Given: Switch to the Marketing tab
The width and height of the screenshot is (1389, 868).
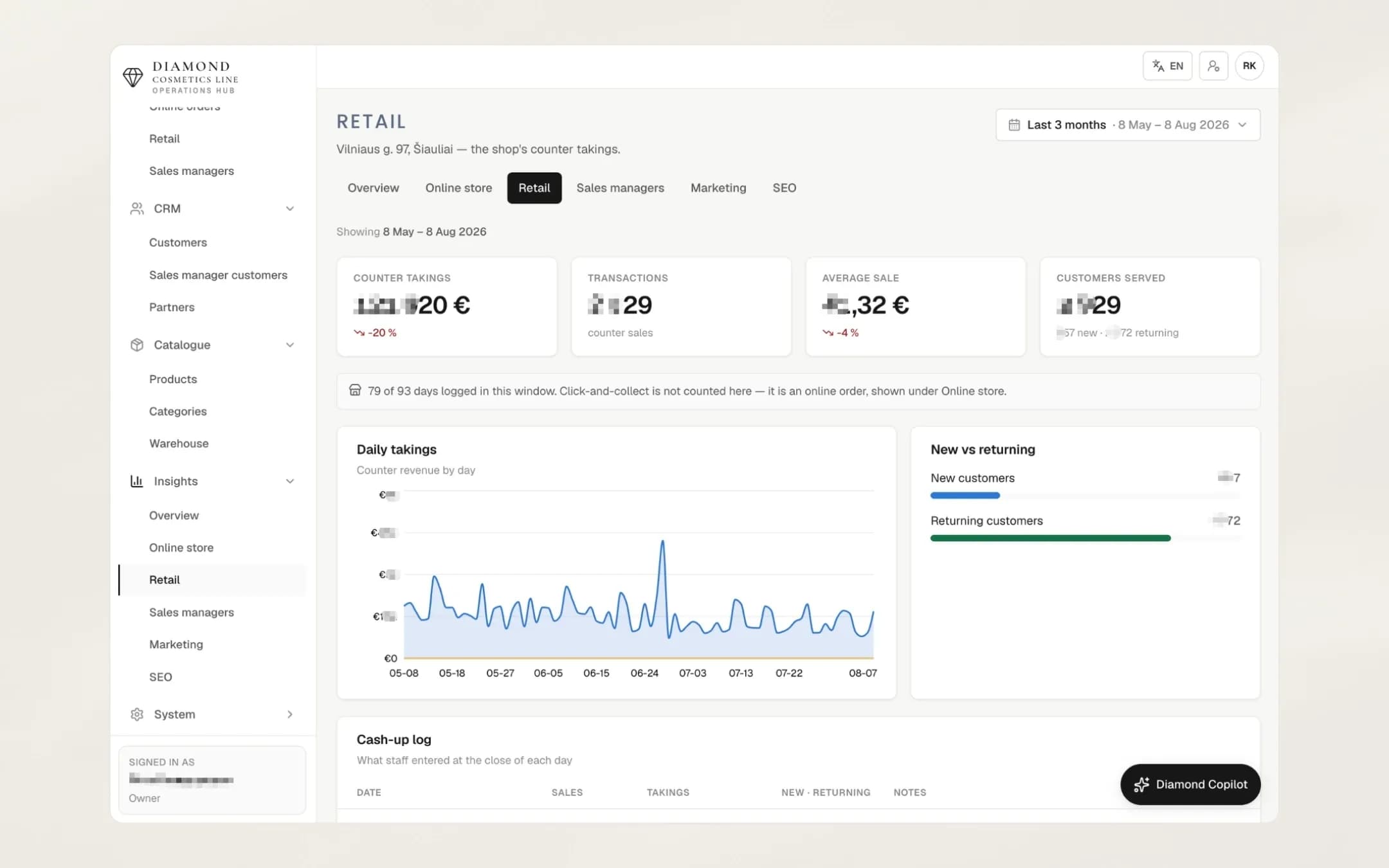Looking at the screenshot, I should click(x=718, y=188).
